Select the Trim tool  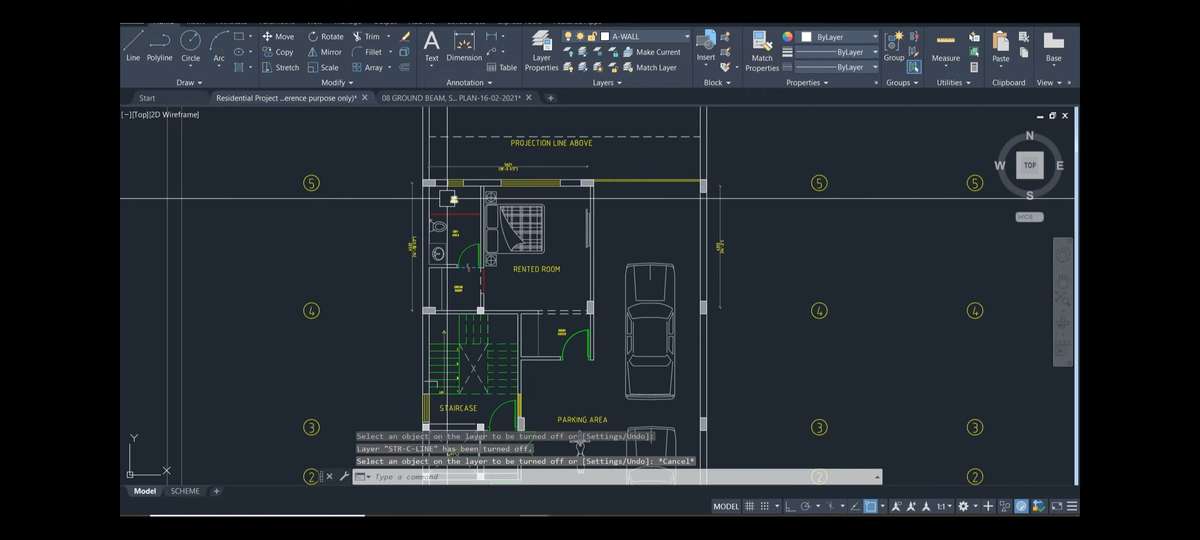pos(365,36)
